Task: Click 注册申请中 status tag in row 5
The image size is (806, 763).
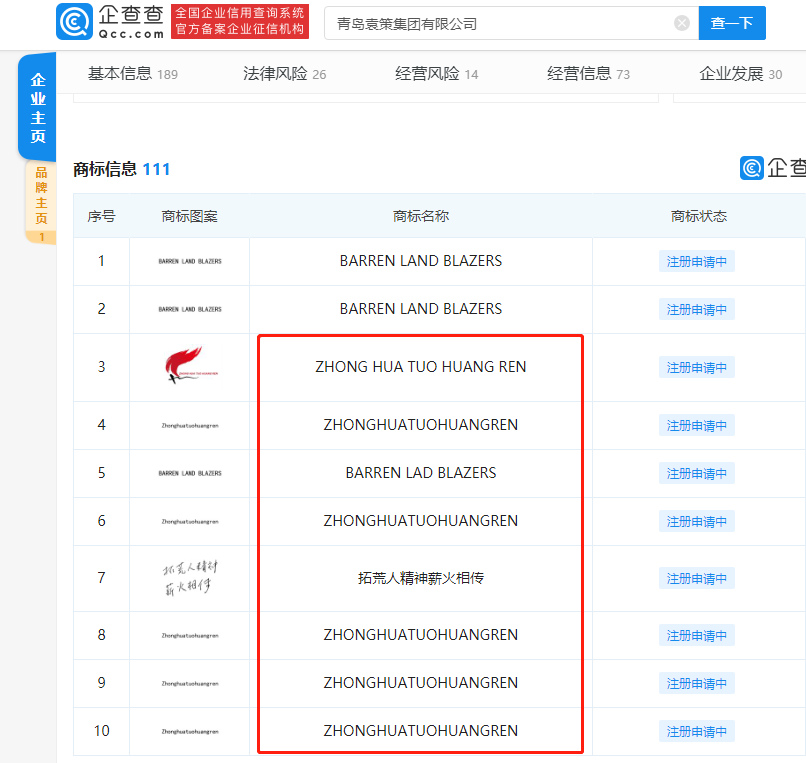Action: tap(697, 474)
